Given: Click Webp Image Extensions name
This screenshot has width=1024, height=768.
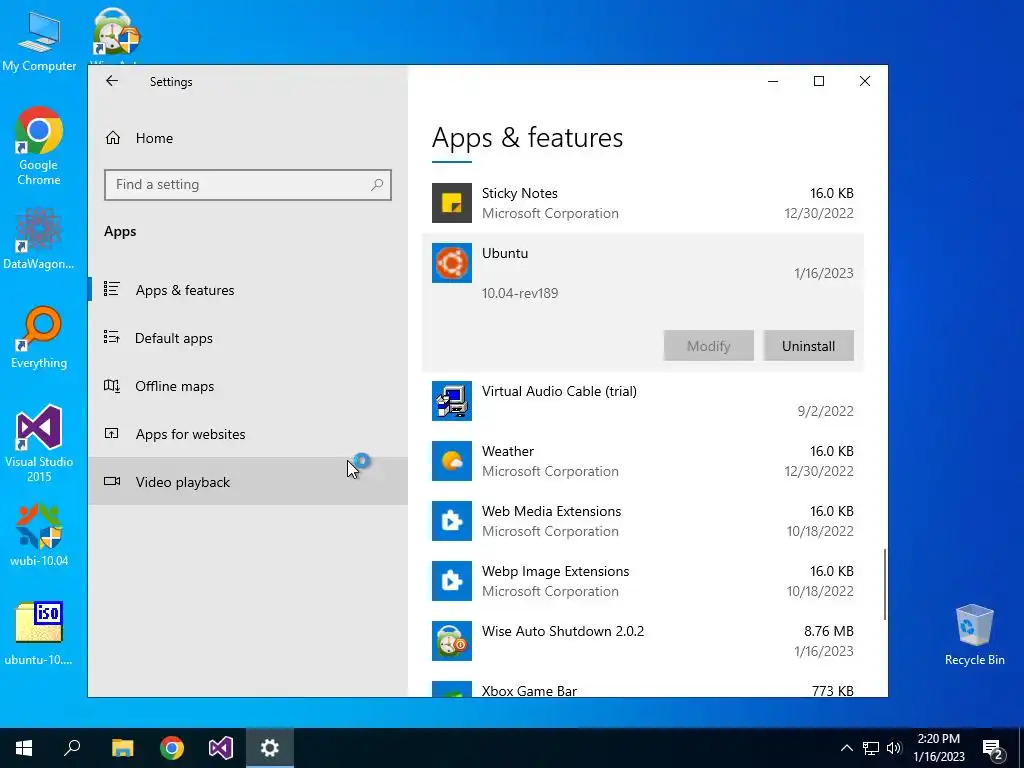Looking at the screenshot, I should tap(555, 571).
